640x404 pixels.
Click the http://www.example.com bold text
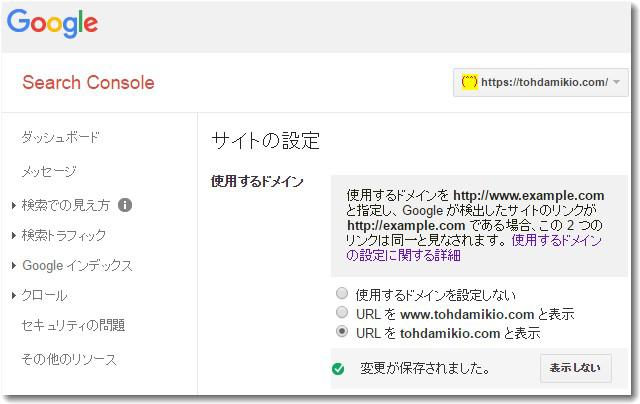529,195
